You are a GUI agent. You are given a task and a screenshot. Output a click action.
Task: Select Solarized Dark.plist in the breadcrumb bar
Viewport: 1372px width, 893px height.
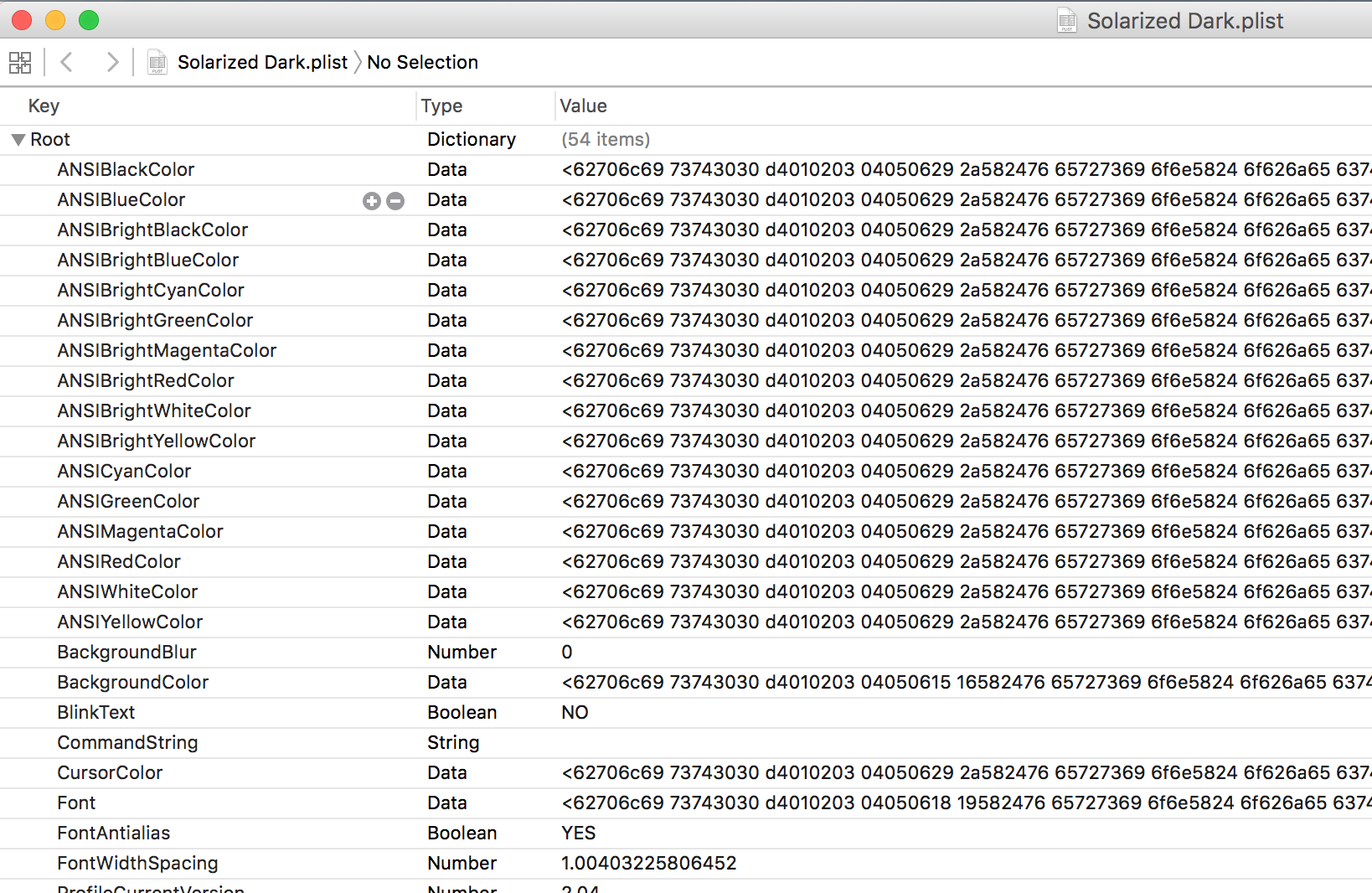(262, 62)
